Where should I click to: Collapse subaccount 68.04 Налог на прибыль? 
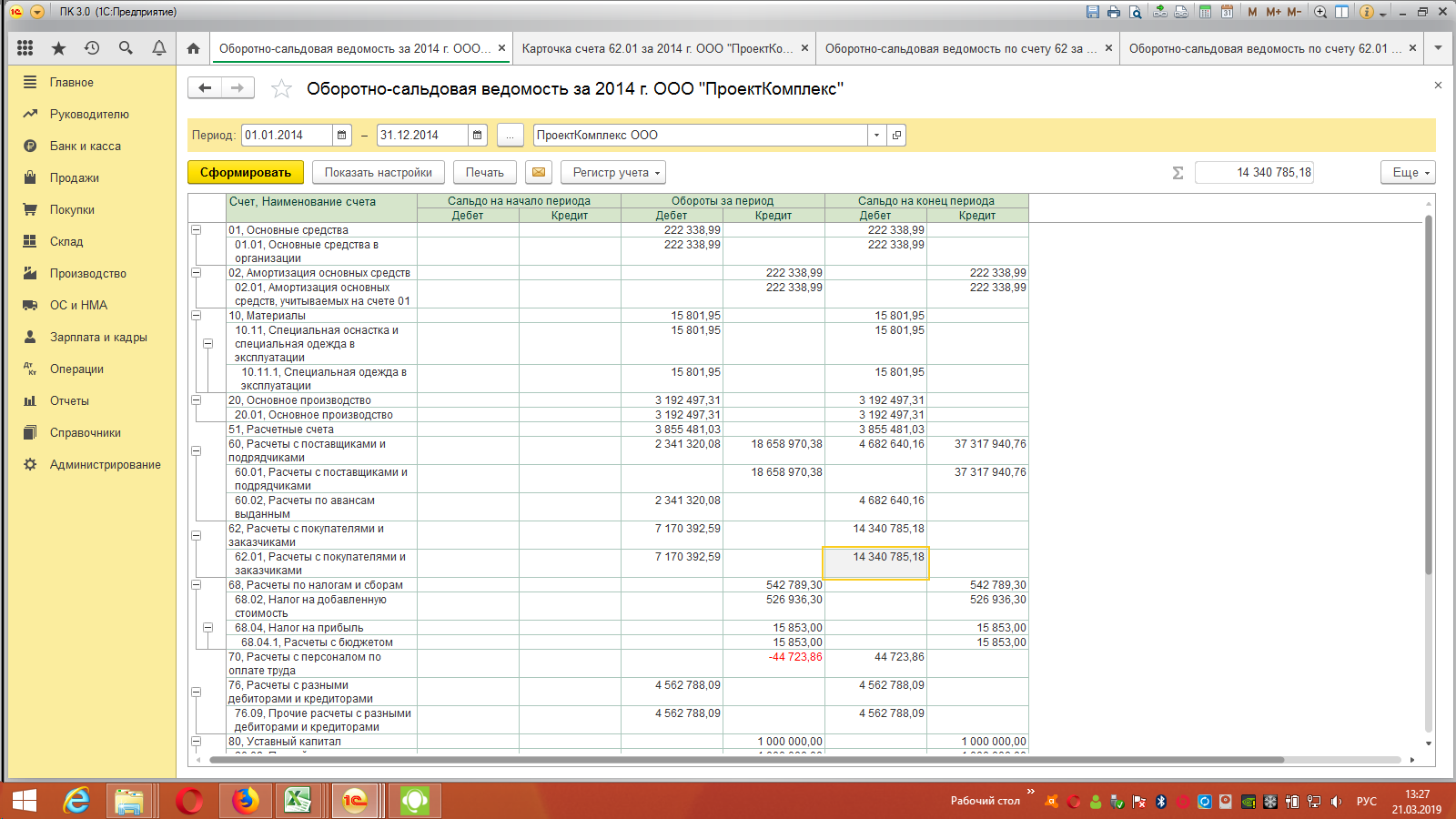207,628
